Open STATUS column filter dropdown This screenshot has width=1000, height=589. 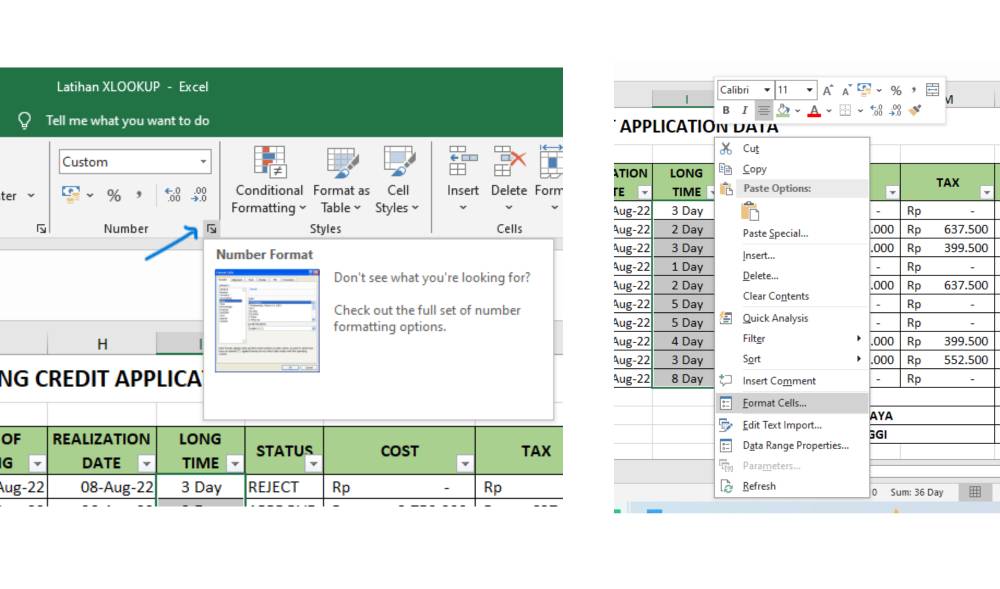point(313,463)
